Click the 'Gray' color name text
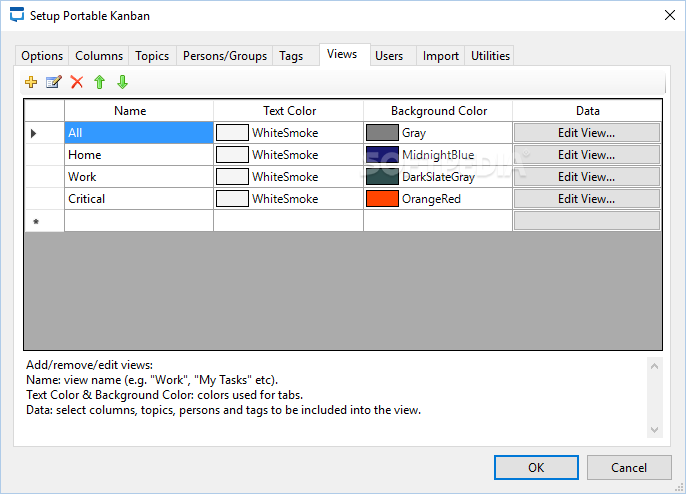Image resolution: width=686 pixels, height=494 pixels. coord(414,133)
